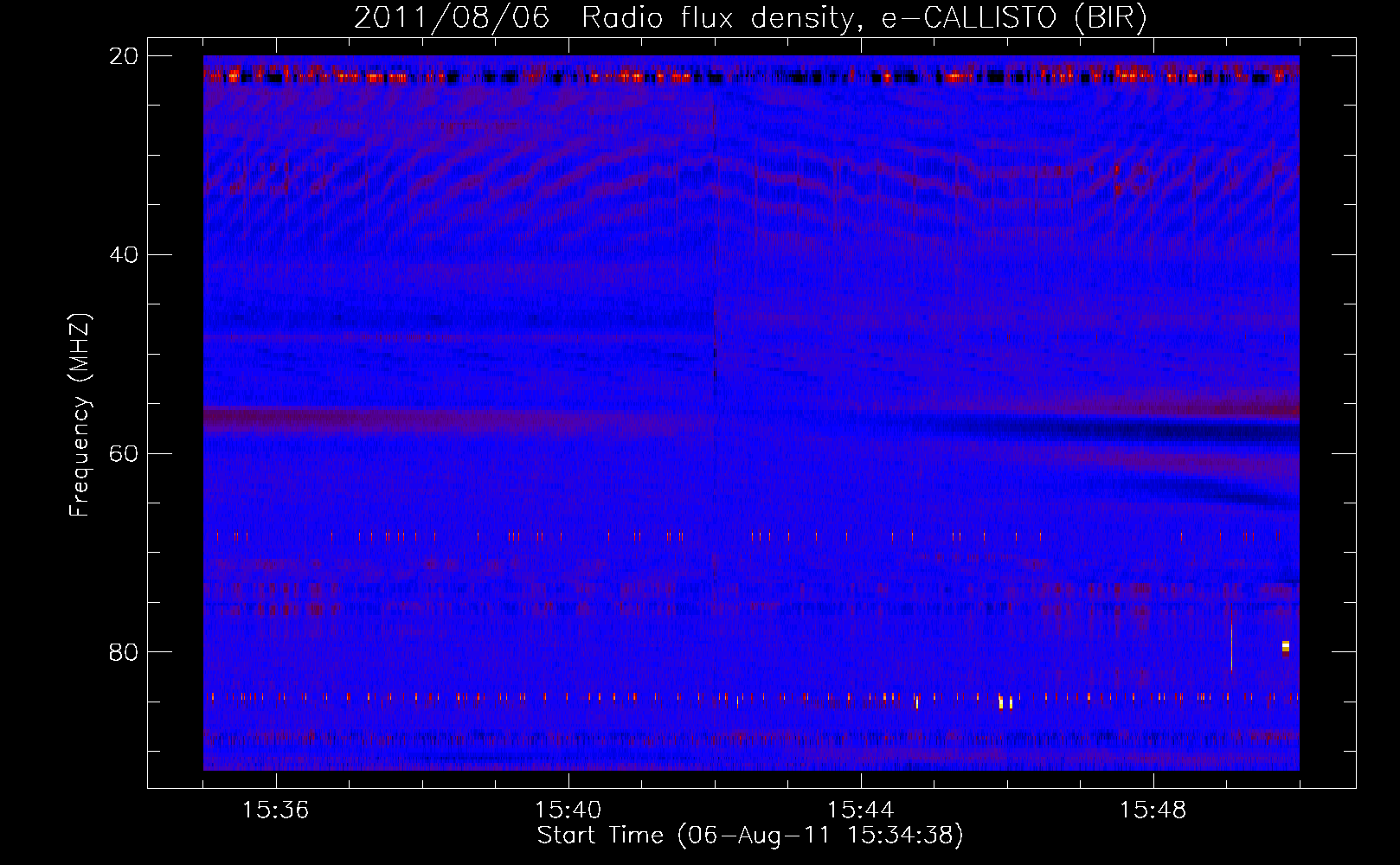The width and height of the screenshot is (1400, 865).
Task: Click the time tick label "15:40"
Action: [x=568, y=811]
